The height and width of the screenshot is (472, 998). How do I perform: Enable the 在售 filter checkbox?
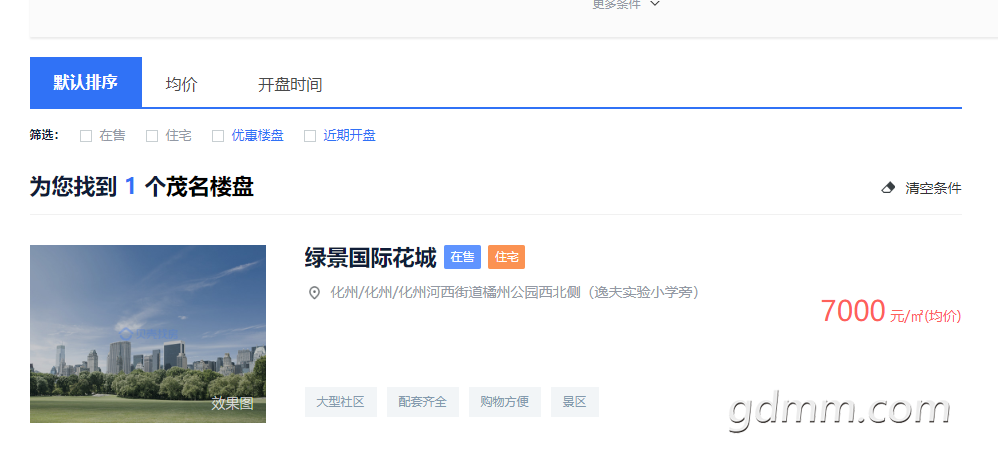click(x=86, y=136)
